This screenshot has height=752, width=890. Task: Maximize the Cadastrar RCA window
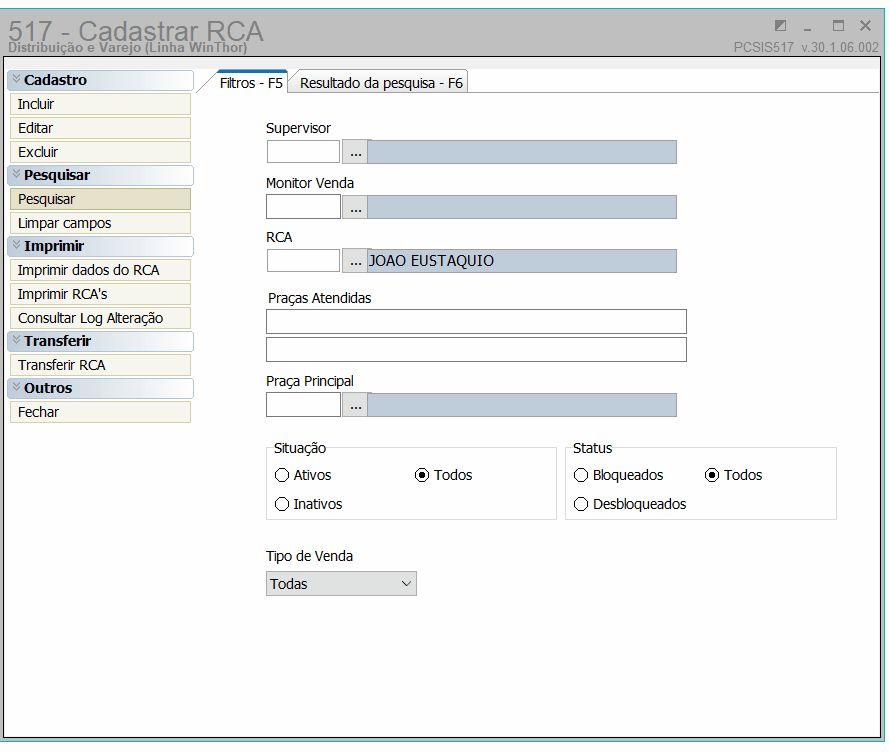(x=838, y=26)
